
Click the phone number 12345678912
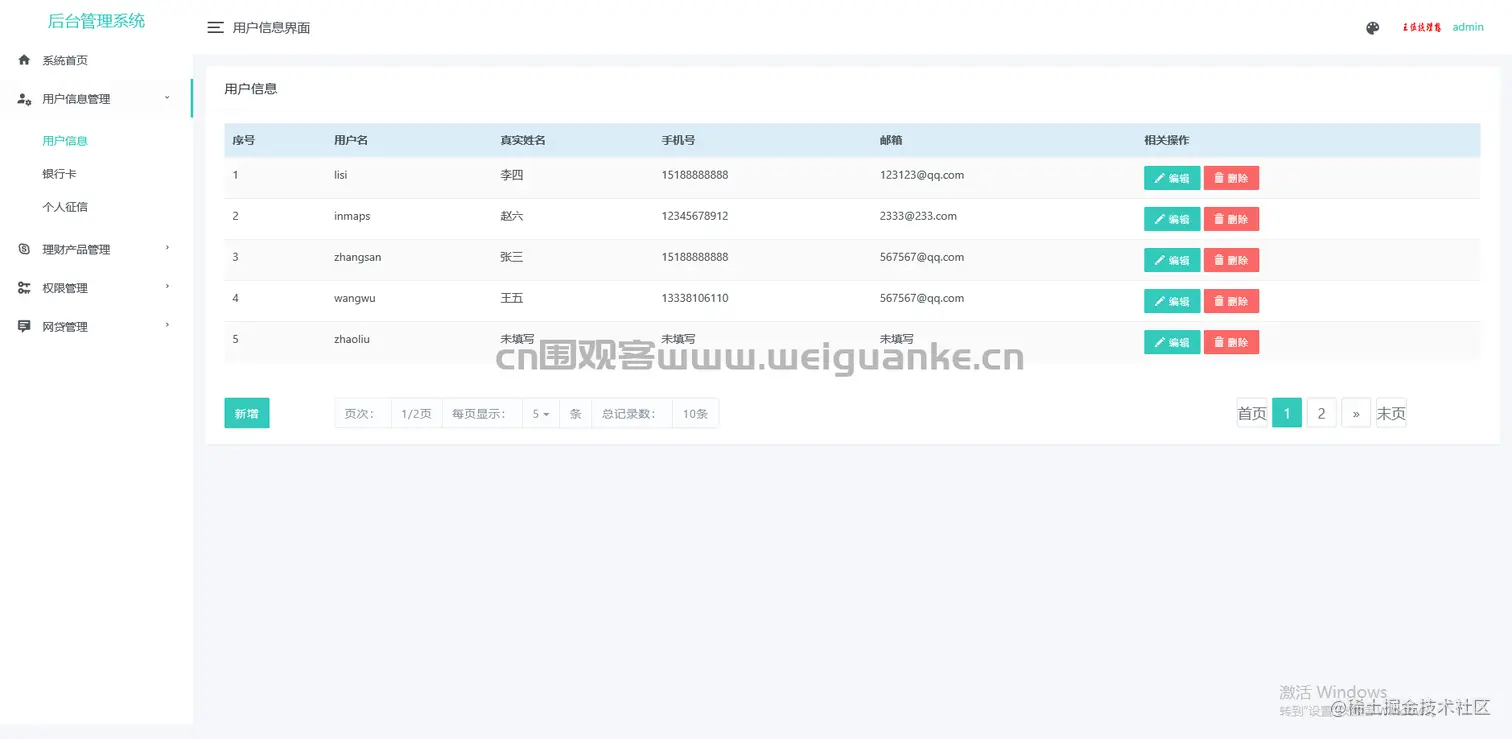[695, 216]
